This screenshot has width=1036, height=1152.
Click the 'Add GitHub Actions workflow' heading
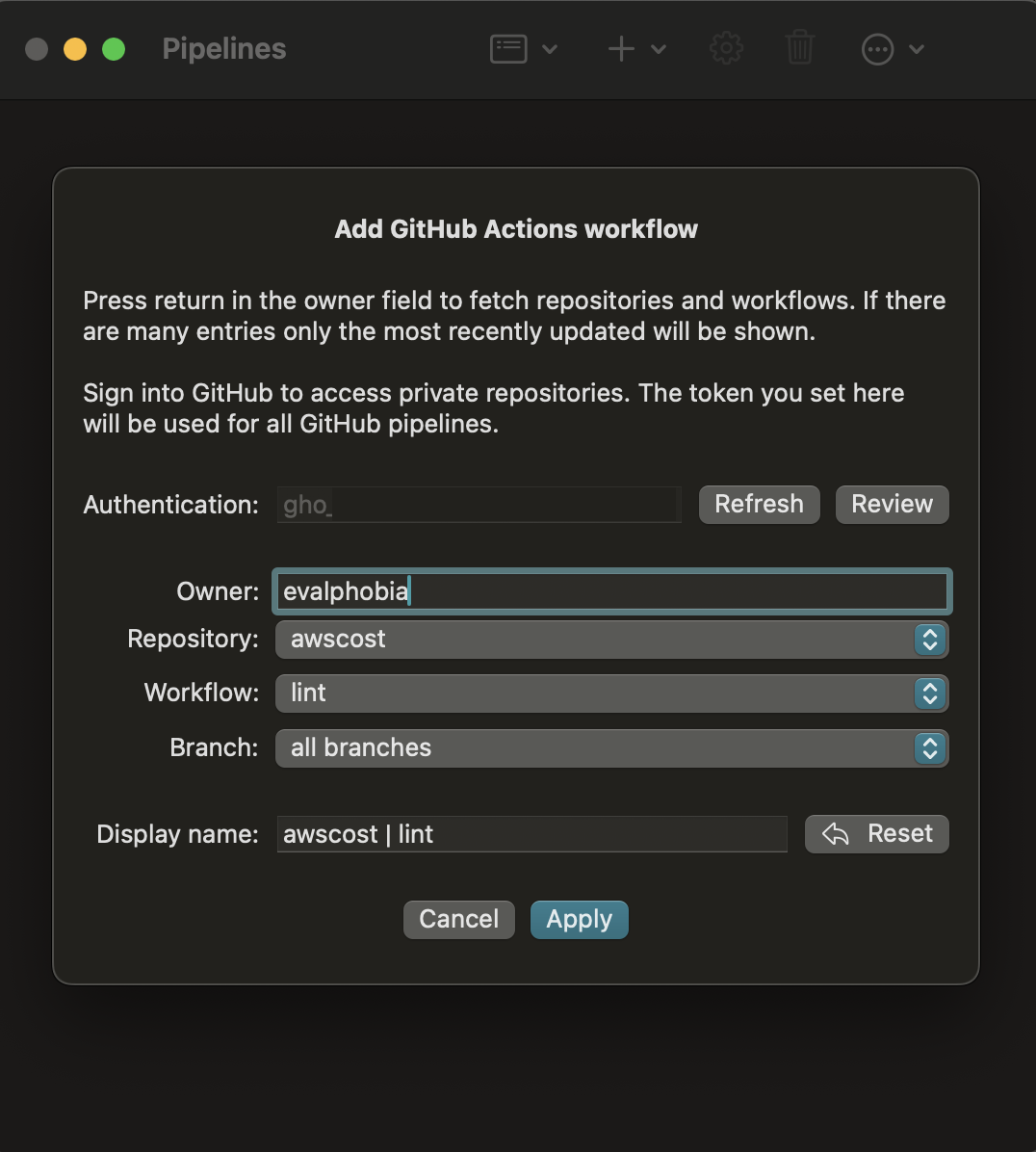516,229
